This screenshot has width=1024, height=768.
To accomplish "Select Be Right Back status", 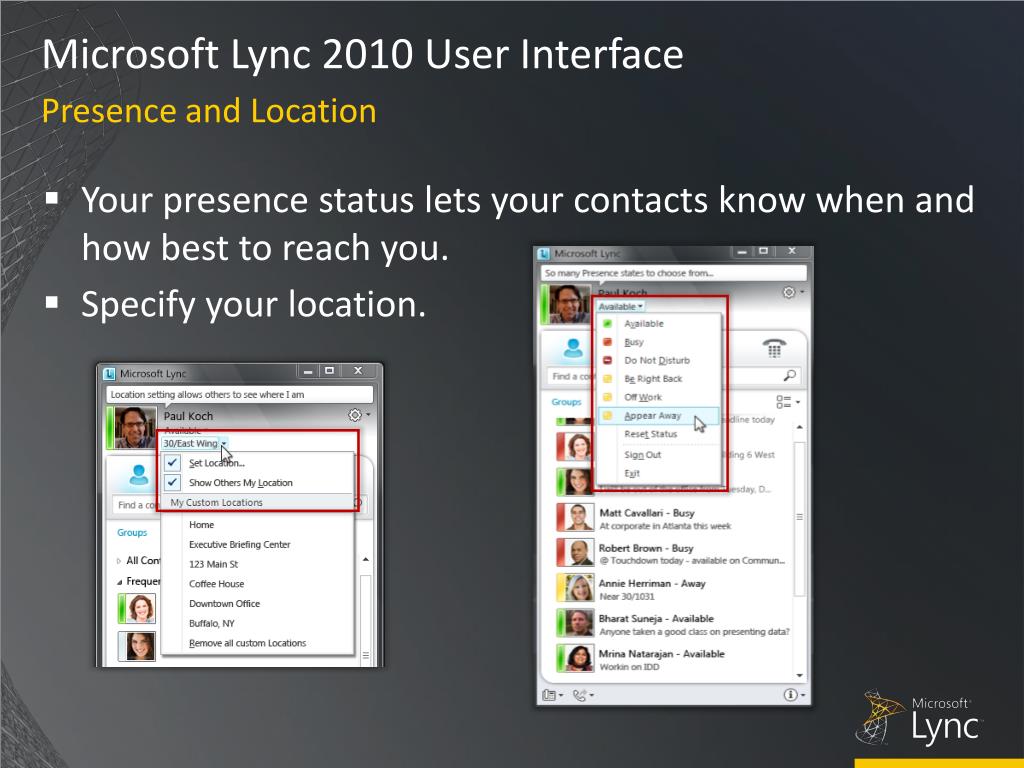I will pyautogui.click(x=658, y=379).
